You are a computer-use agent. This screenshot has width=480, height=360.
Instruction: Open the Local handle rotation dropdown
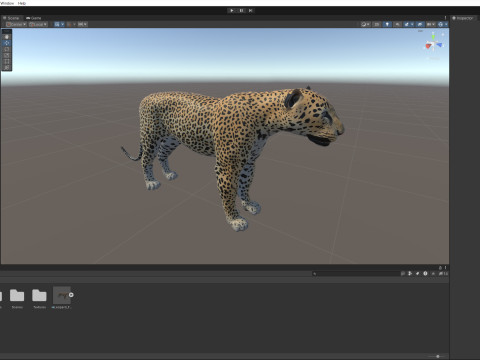click(x=38, y=24)
